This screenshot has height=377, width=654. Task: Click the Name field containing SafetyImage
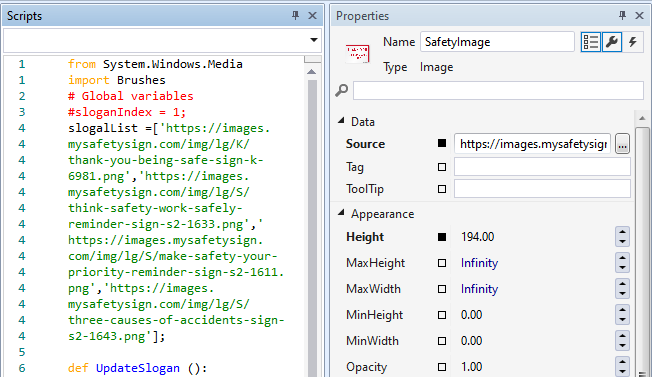tap(497, 42)
